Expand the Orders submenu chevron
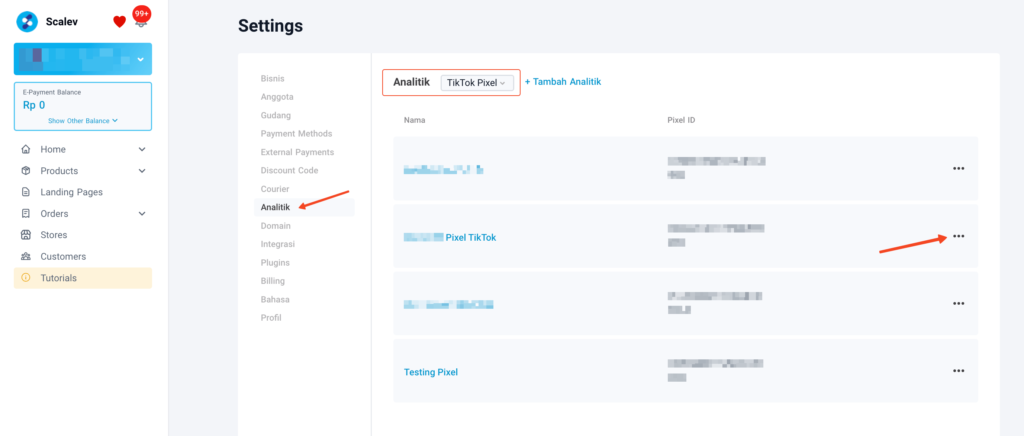The width and height of the screenshot is (1024, 436). click(x=142, y=213)
